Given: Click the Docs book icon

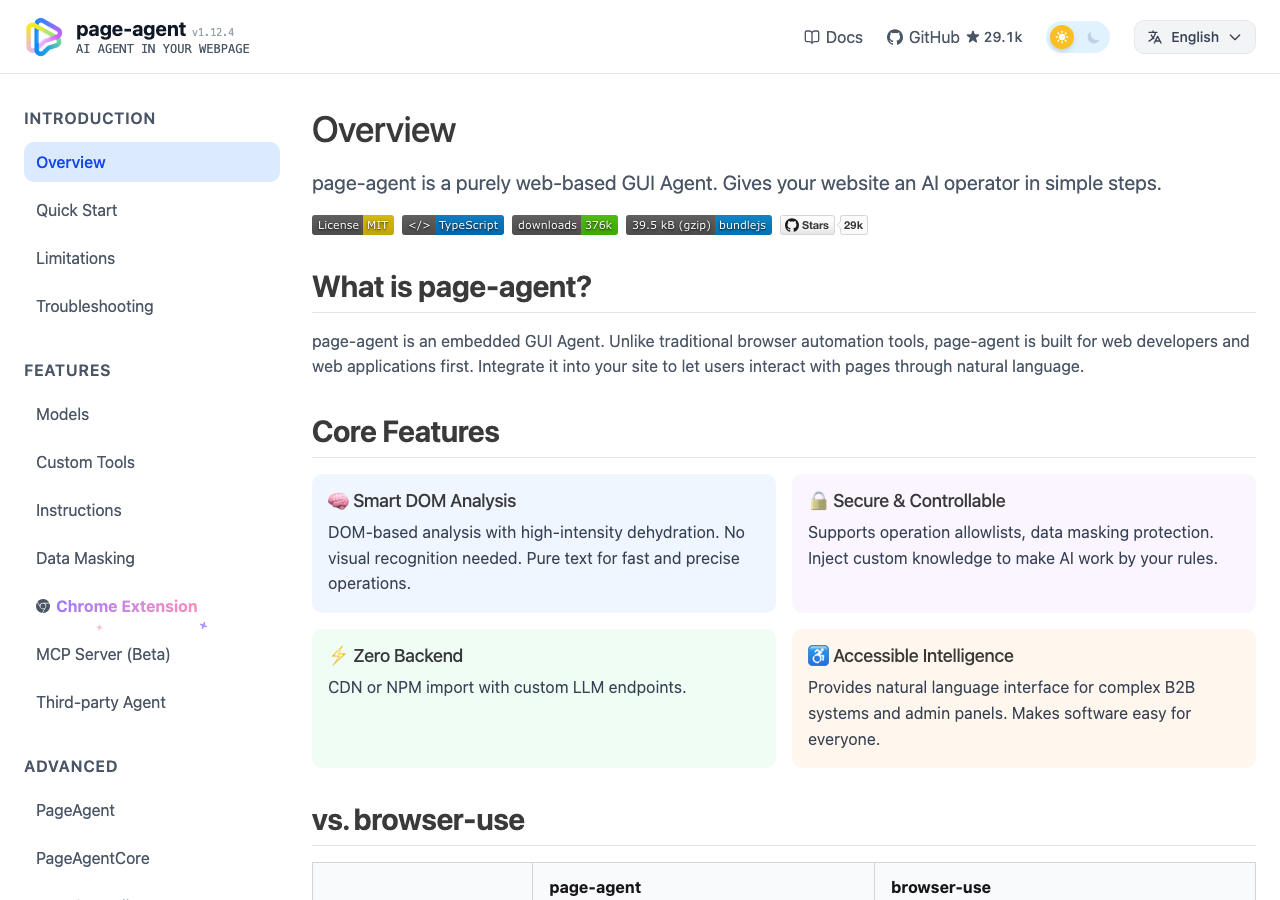Looking at the screenshot, I should click(812, 37).
